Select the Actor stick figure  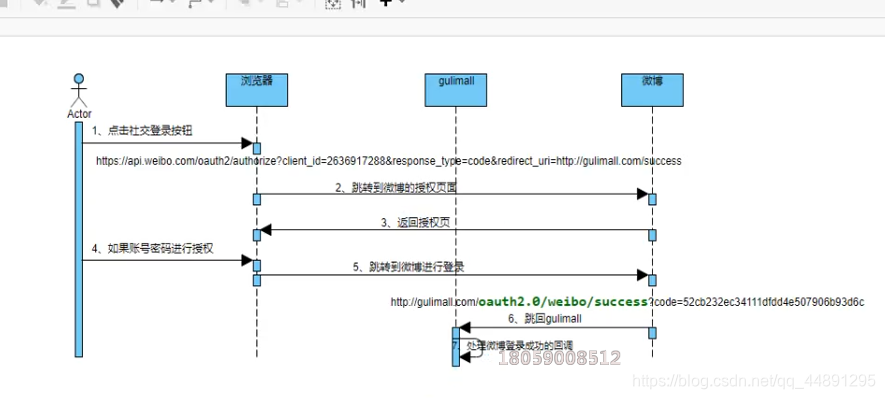click(x=79, y=90)
